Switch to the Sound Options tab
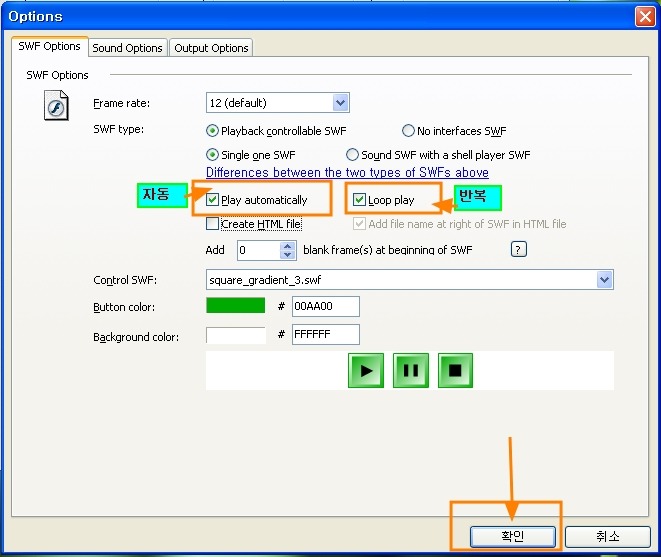This screenshot has height=557, width=661. click(127, 48)
